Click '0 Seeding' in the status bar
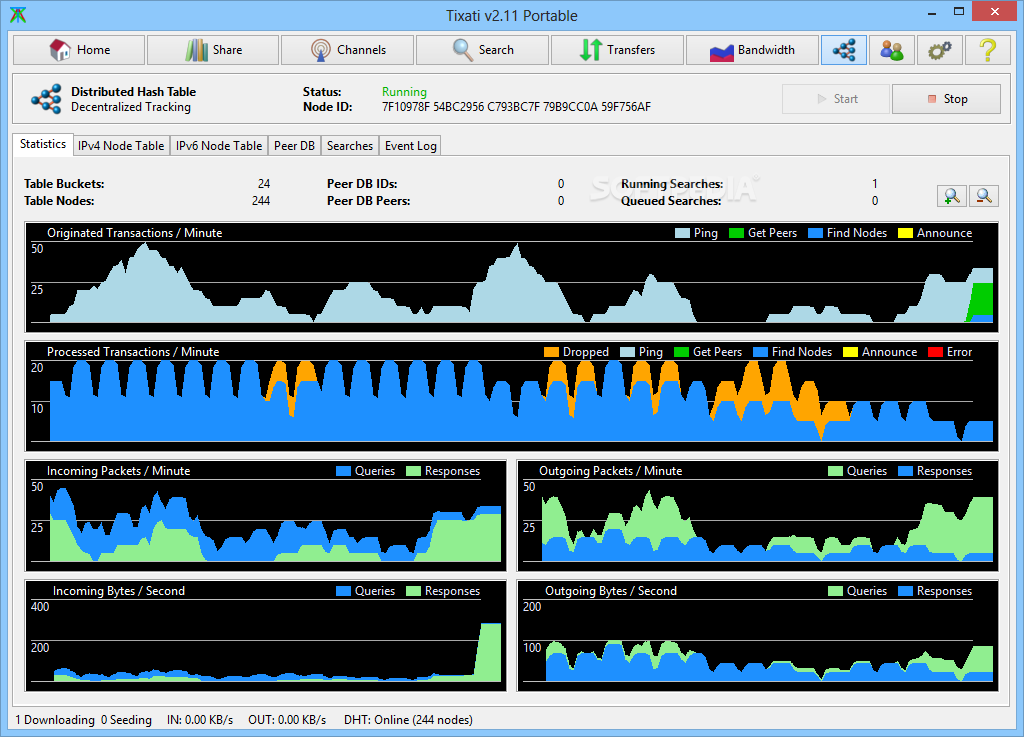This screenshot has height=737, width=1024. [126, 720]
